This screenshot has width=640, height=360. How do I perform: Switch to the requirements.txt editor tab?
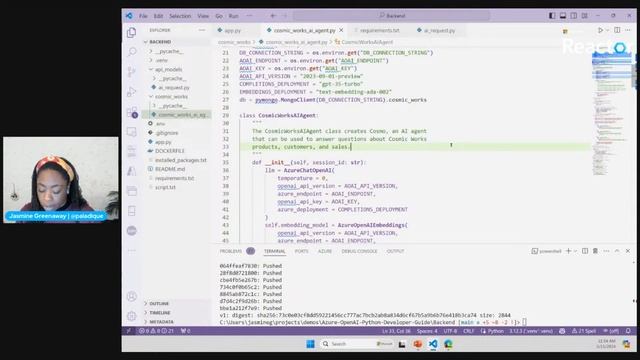pyautogui.click(x=380, y=31)
